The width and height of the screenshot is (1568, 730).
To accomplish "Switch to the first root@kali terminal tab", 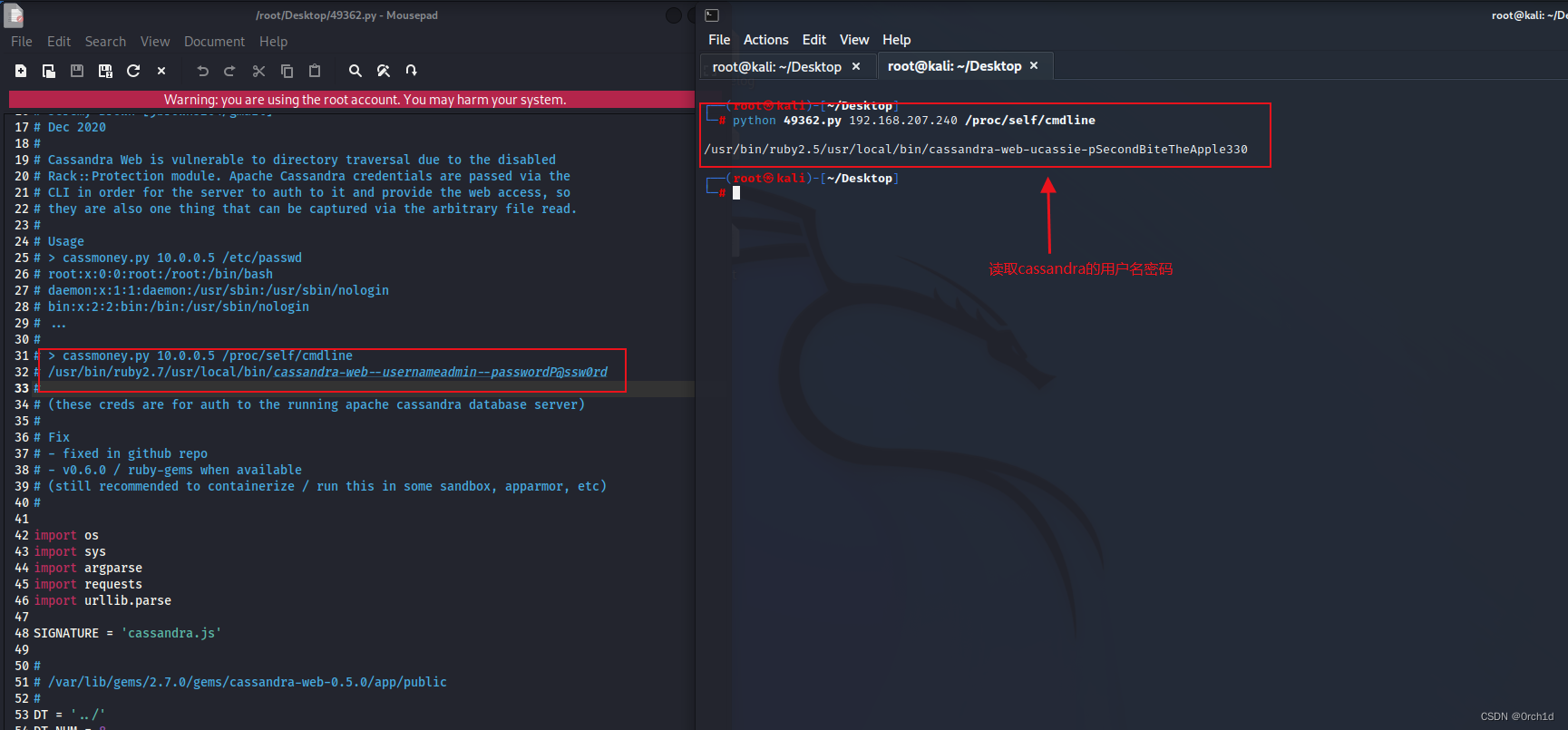I will pos(777,67).
